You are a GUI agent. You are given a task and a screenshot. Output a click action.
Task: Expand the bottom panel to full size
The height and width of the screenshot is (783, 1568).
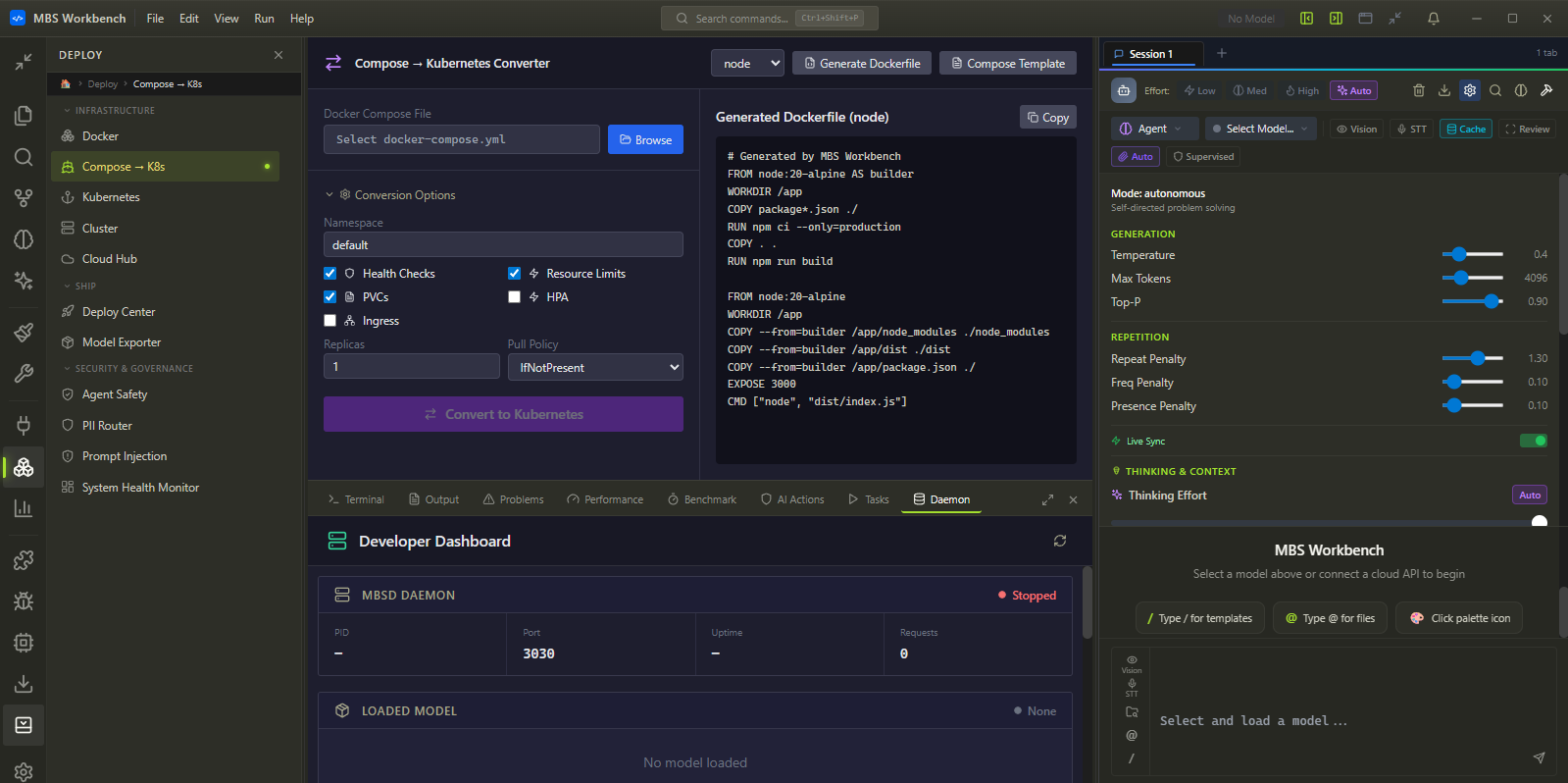point(1047,499)
